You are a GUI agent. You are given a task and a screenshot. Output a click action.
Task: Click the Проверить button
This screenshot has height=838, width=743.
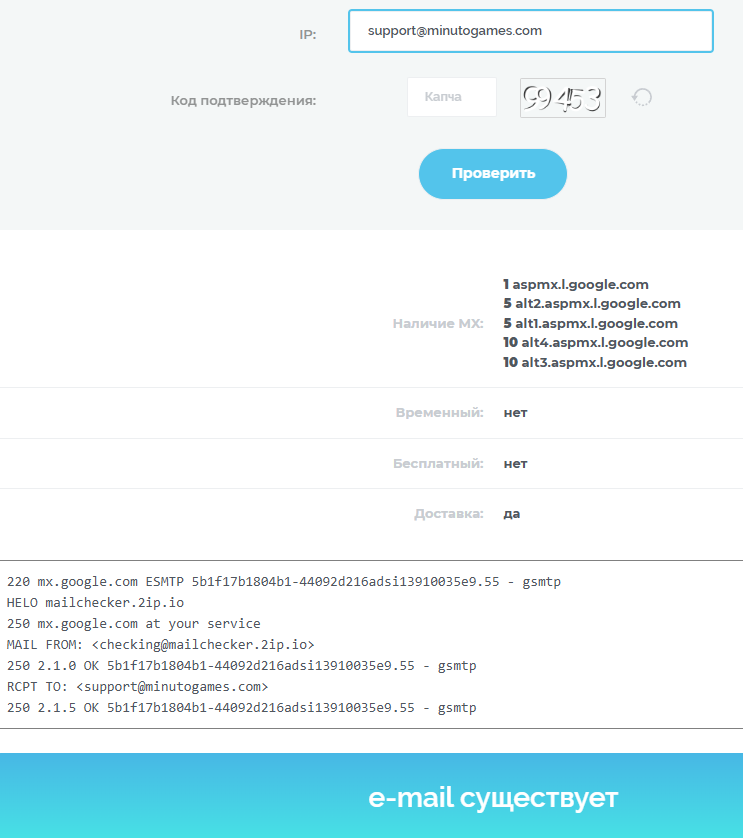493,174
